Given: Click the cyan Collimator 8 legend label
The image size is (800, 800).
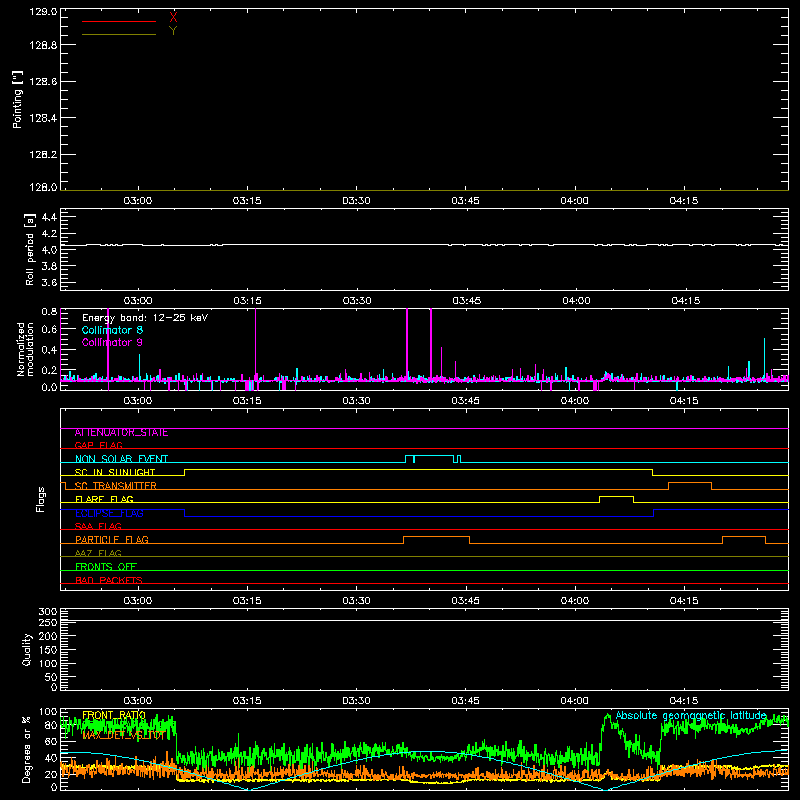Looking at the screenshot, I should coord(112,330).
